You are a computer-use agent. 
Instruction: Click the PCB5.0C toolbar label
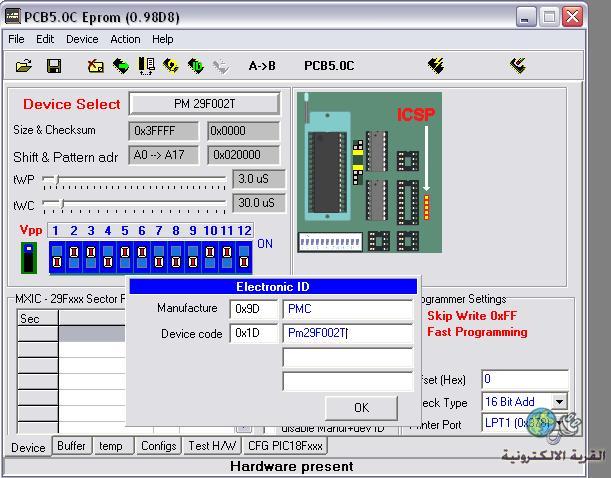click(x=329, y=65)
